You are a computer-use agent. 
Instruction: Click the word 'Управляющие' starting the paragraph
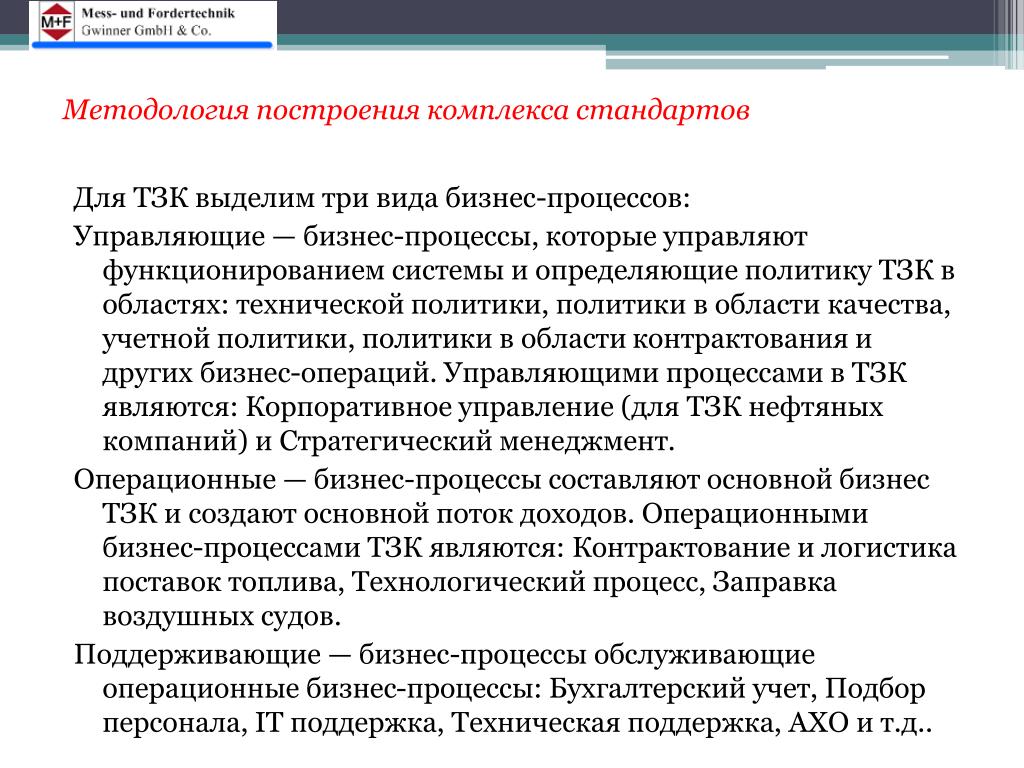tap(169, 237)
